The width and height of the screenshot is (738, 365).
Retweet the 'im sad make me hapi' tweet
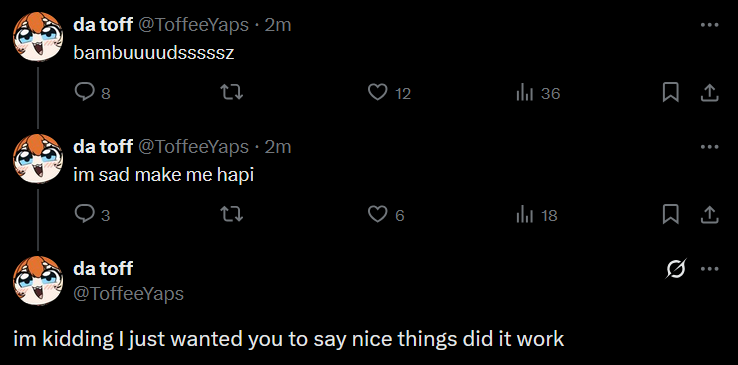pyautogui.click(x=232, y=214)
